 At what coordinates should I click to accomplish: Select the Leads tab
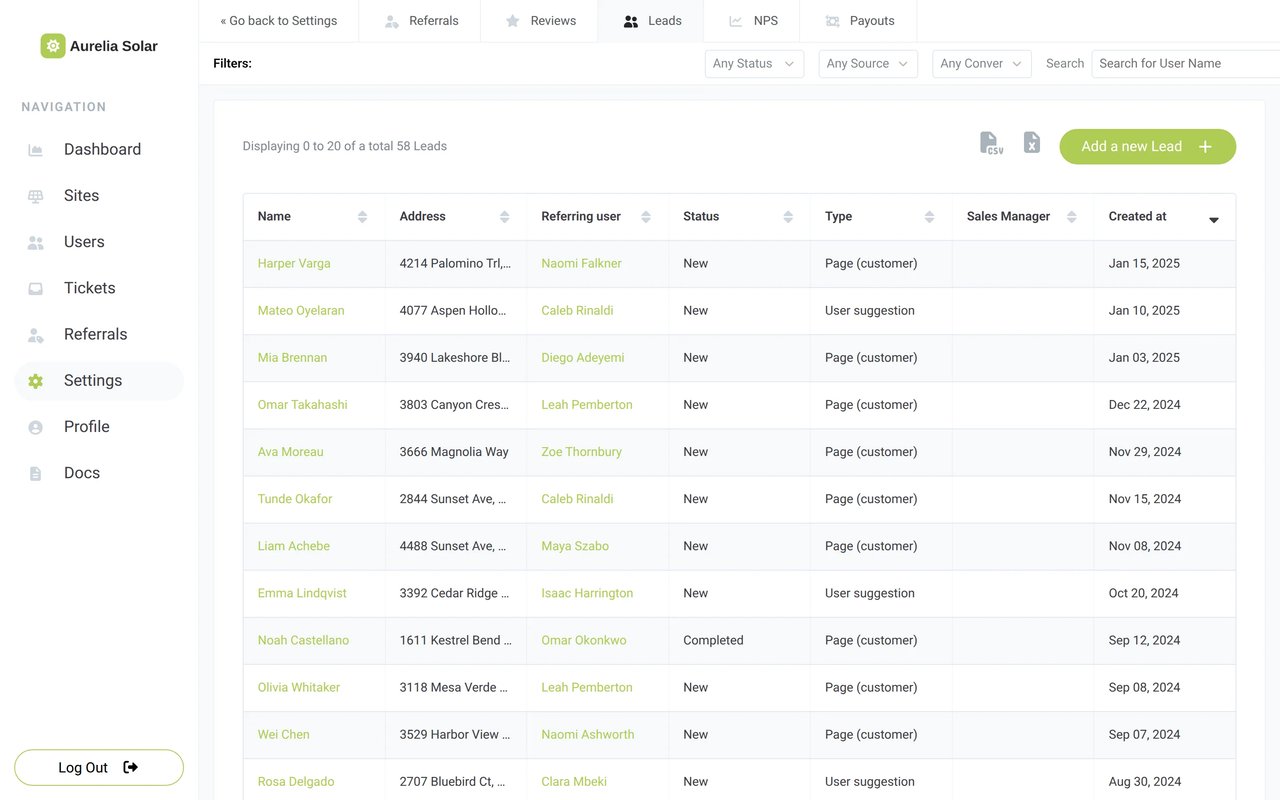651,21
